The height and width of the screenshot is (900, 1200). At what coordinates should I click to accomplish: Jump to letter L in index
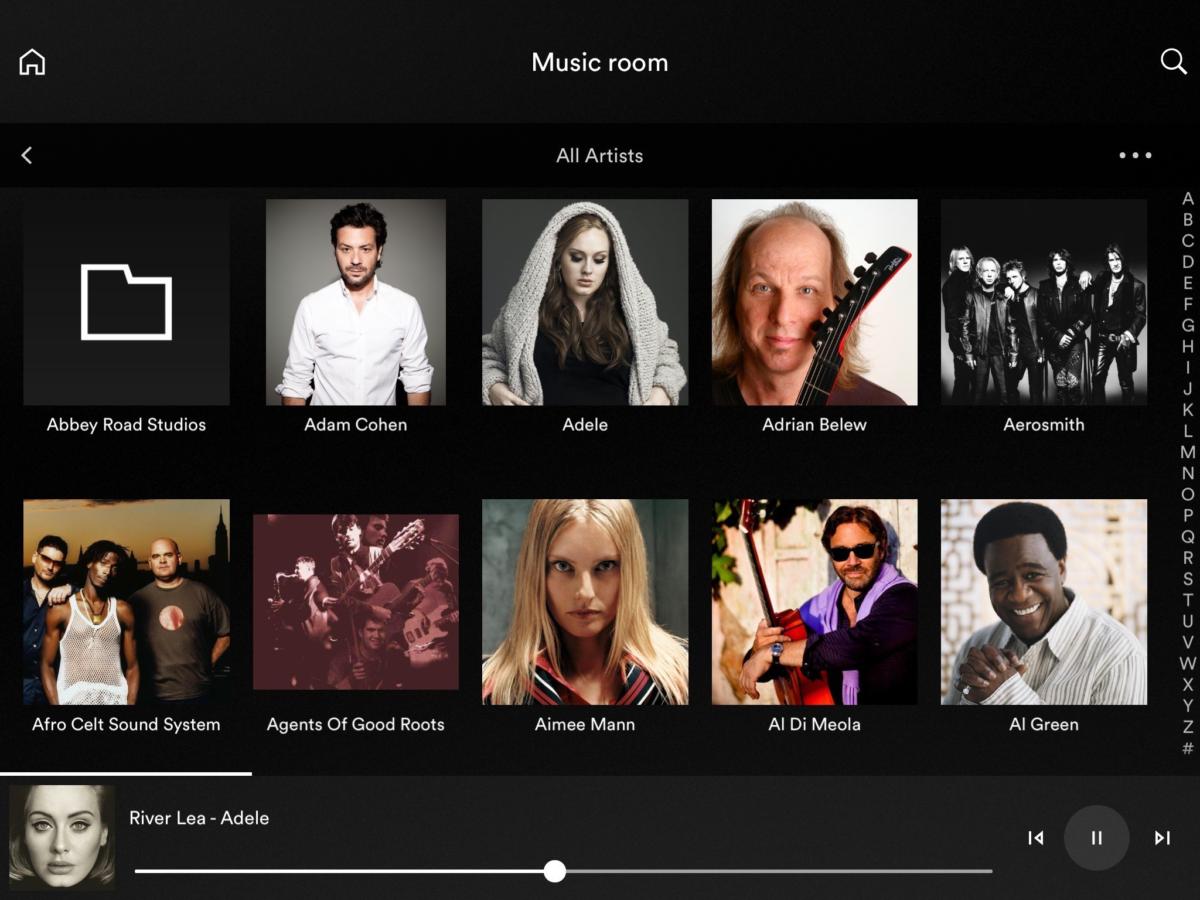click(1188, 431)
